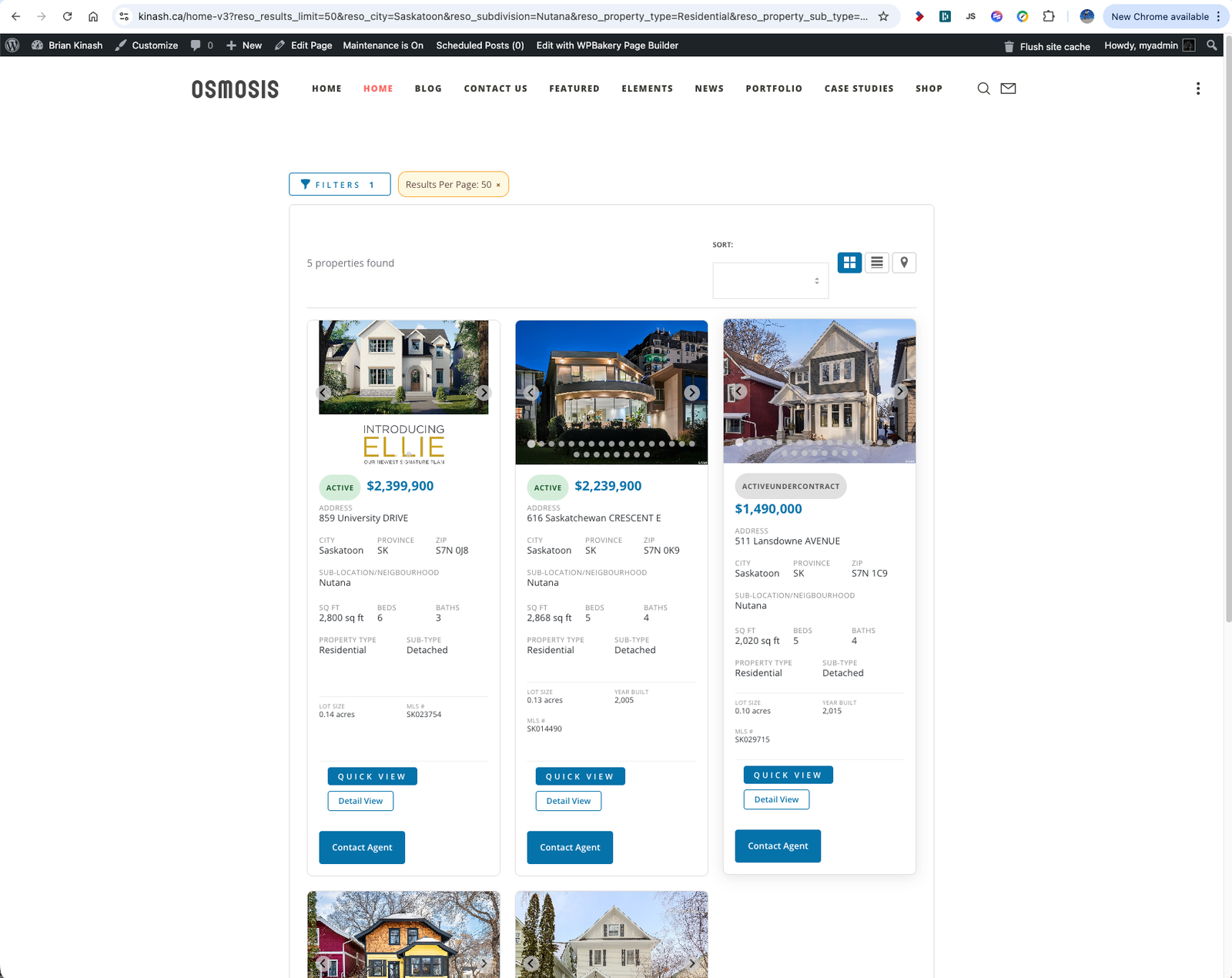
Task: Click the envelope mail icon in header
Action: pos(1008,89)
